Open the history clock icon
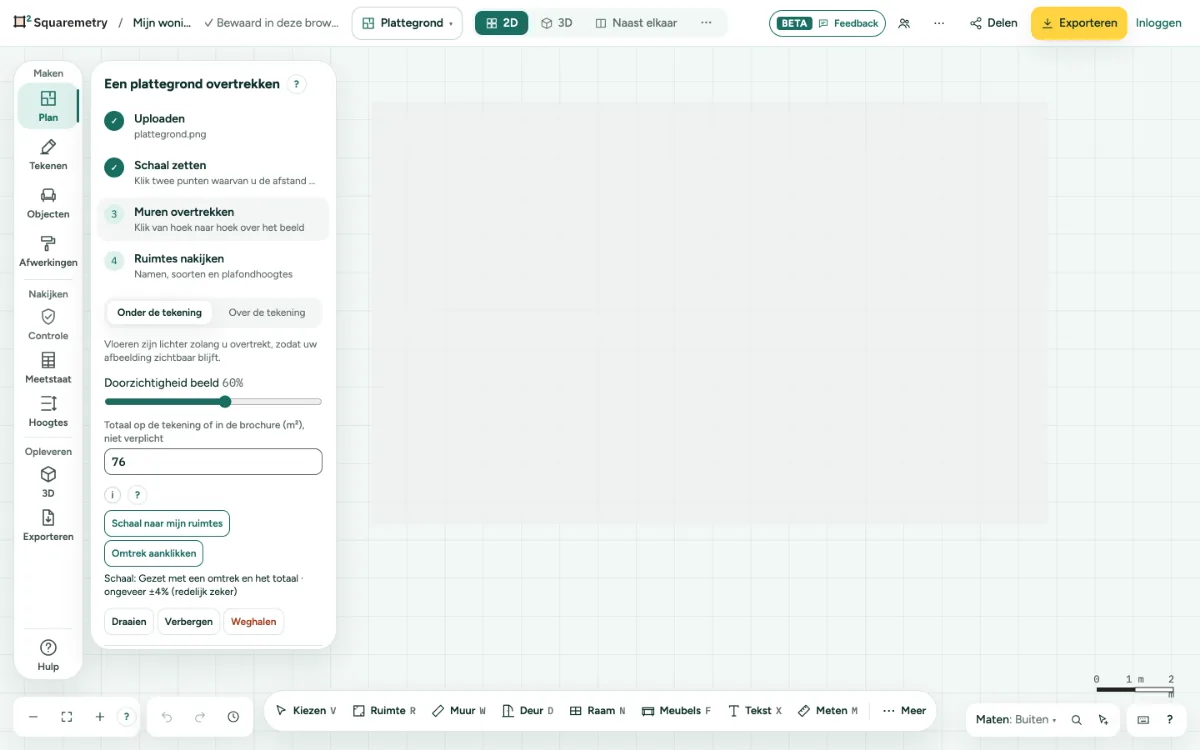The image size is (1200, 750). coord(233,717)
